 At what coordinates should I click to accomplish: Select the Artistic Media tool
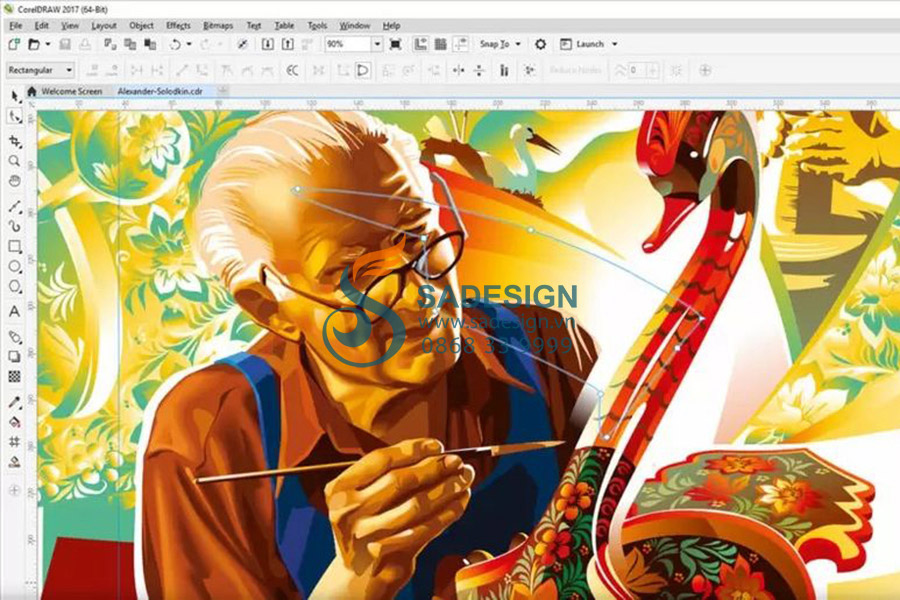[15, 226]
